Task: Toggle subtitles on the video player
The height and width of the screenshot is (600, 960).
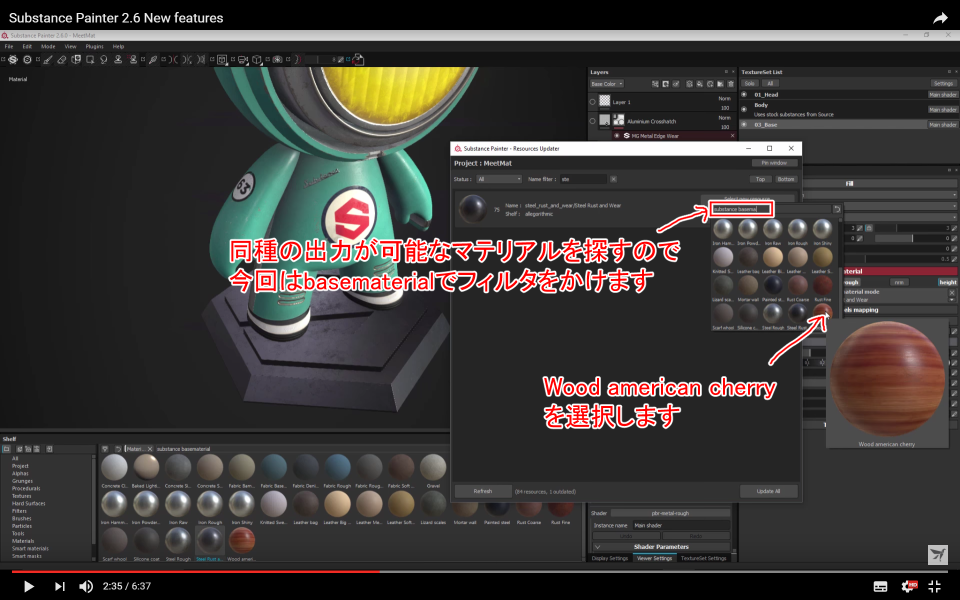Action: click(x=880, y=587)
